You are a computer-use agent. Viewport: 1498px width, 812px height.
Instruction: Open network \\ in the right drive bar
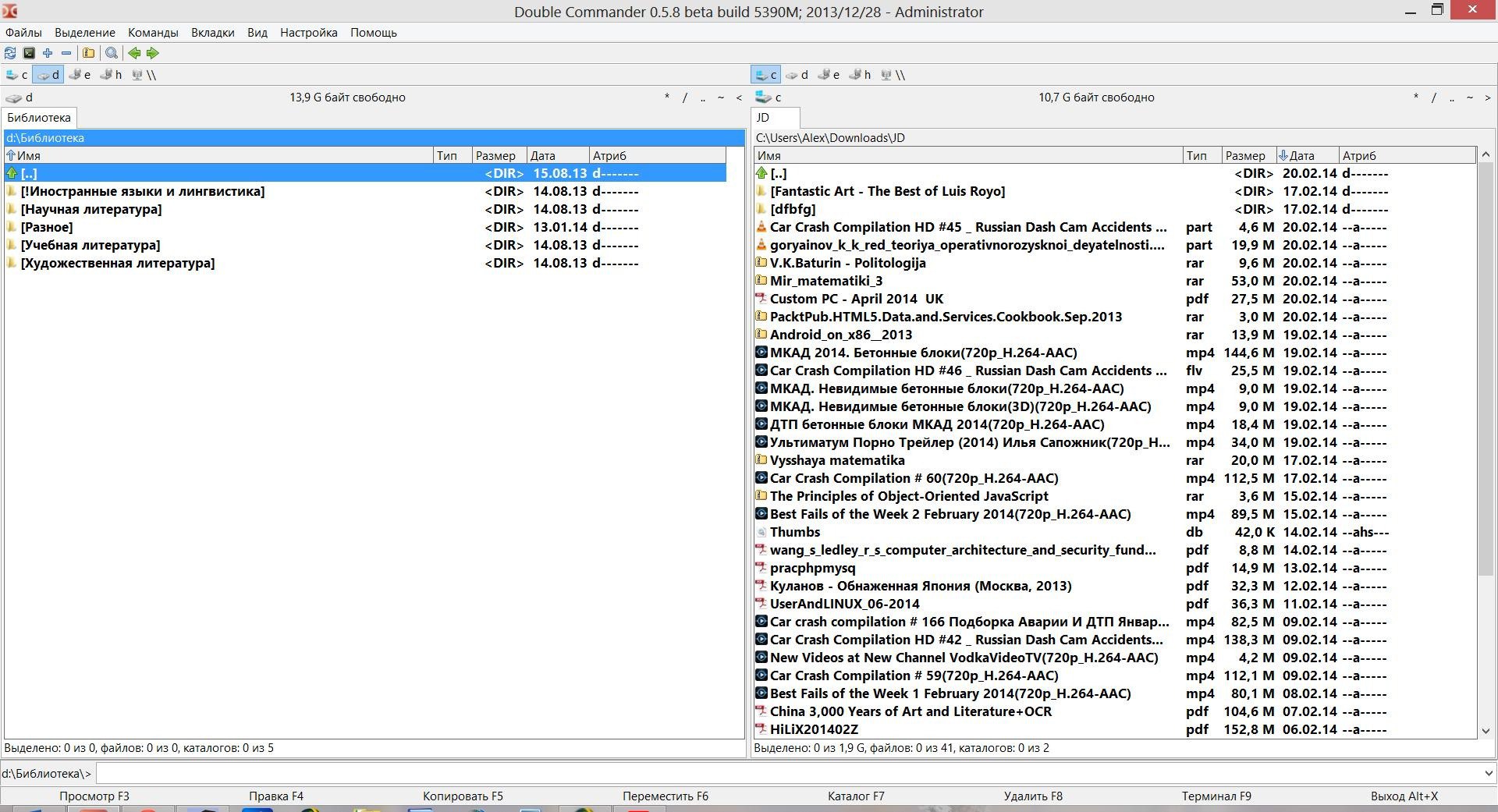(893, 75)
